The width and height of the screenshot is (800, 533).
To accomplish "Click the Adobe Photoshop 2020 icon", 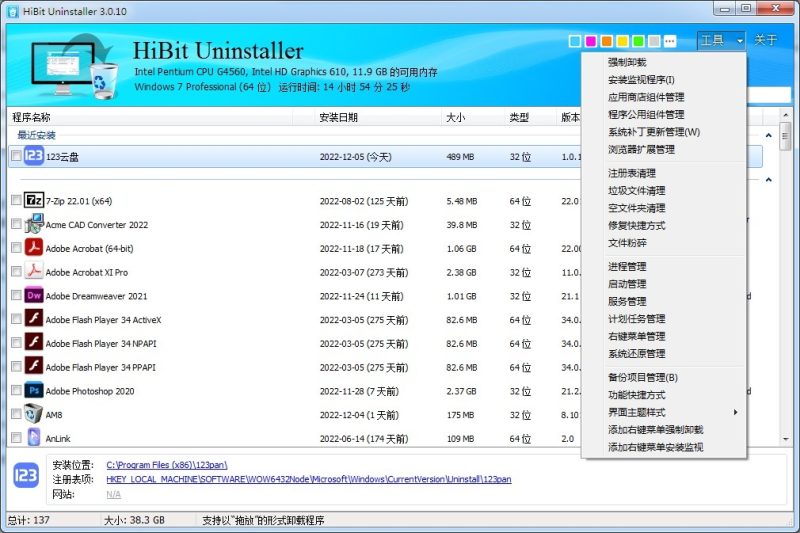I will 34,390.
